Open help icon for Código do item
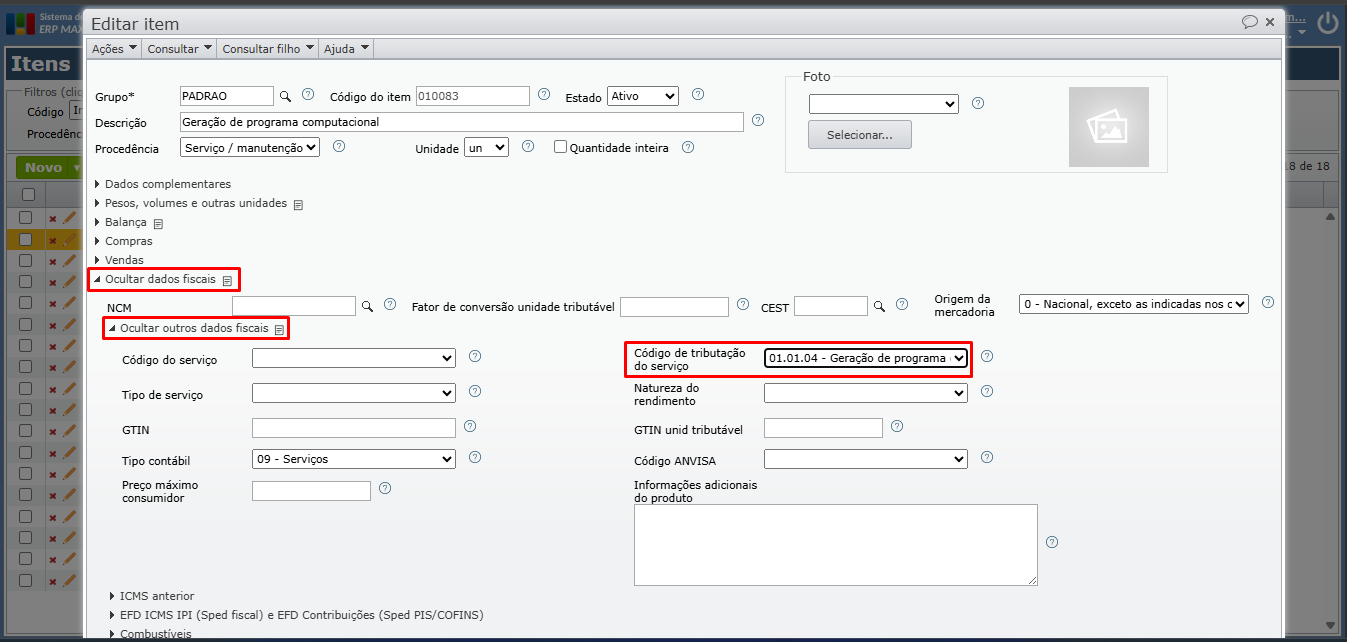Screen dimensions: 1347x642 coord(544,95)
